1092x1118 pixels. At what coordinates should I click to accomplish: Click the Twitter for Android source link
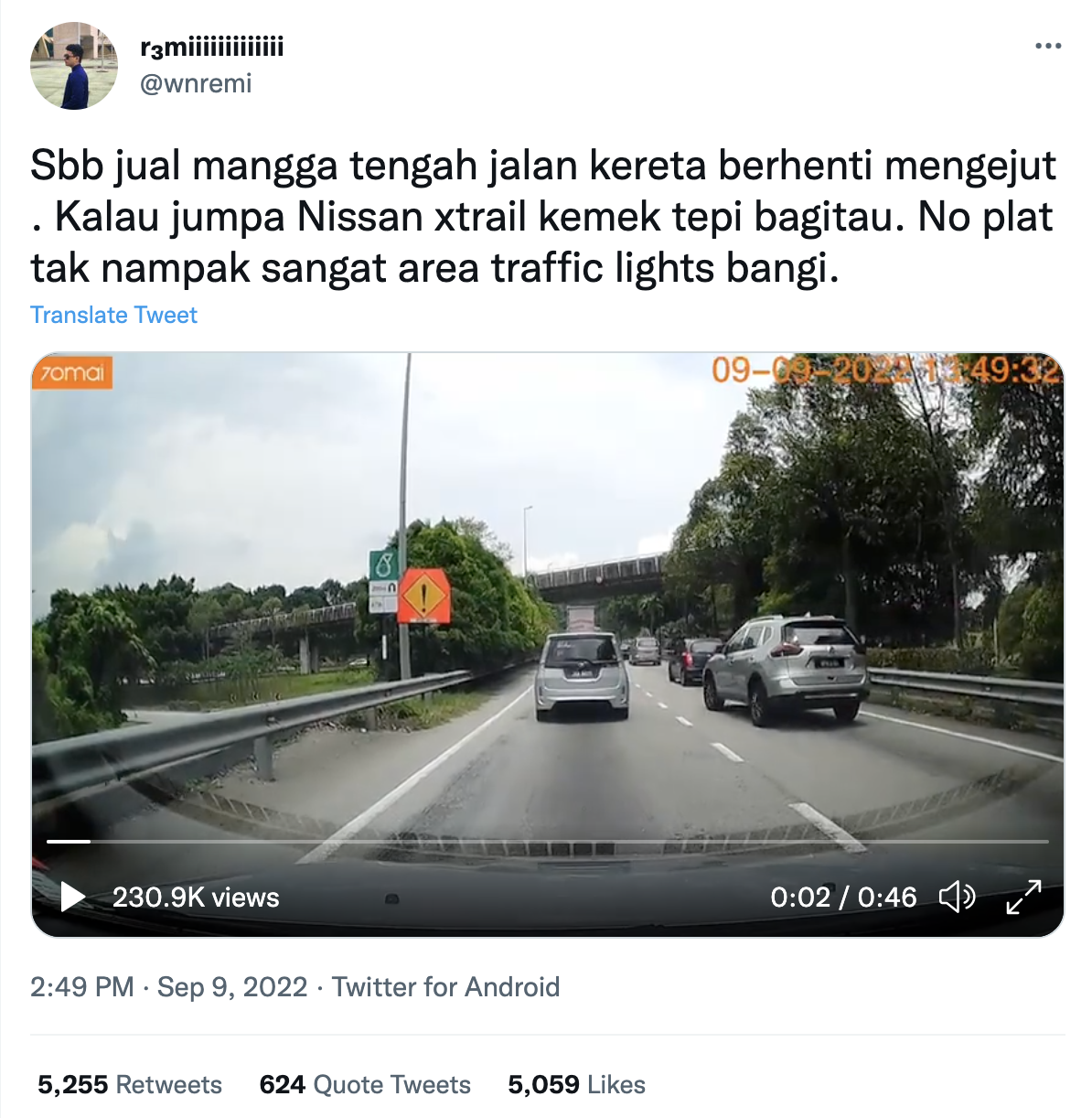445,986
